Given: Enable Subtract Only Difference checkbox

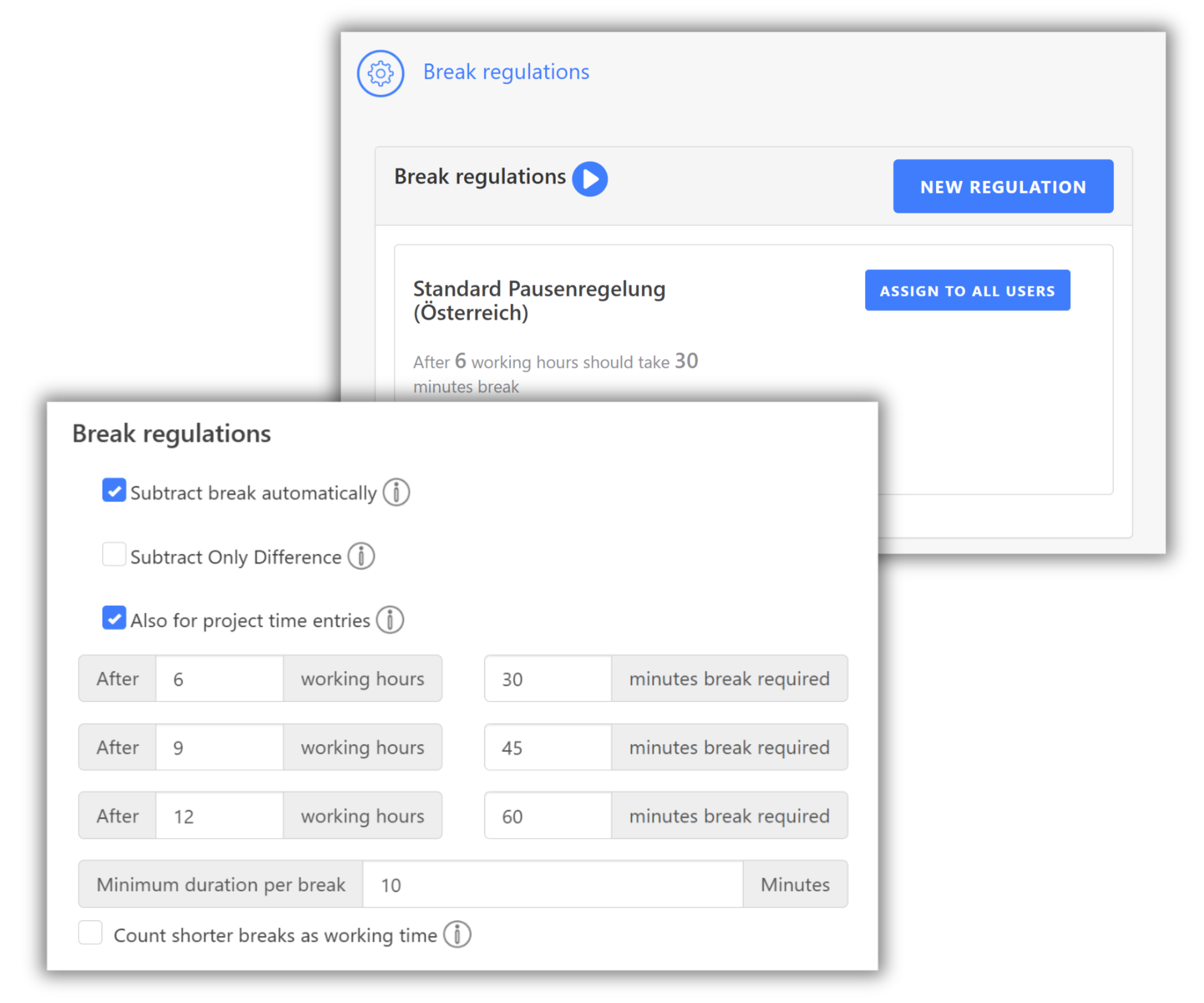Looking at the screenshot, I should coord(114,555).
